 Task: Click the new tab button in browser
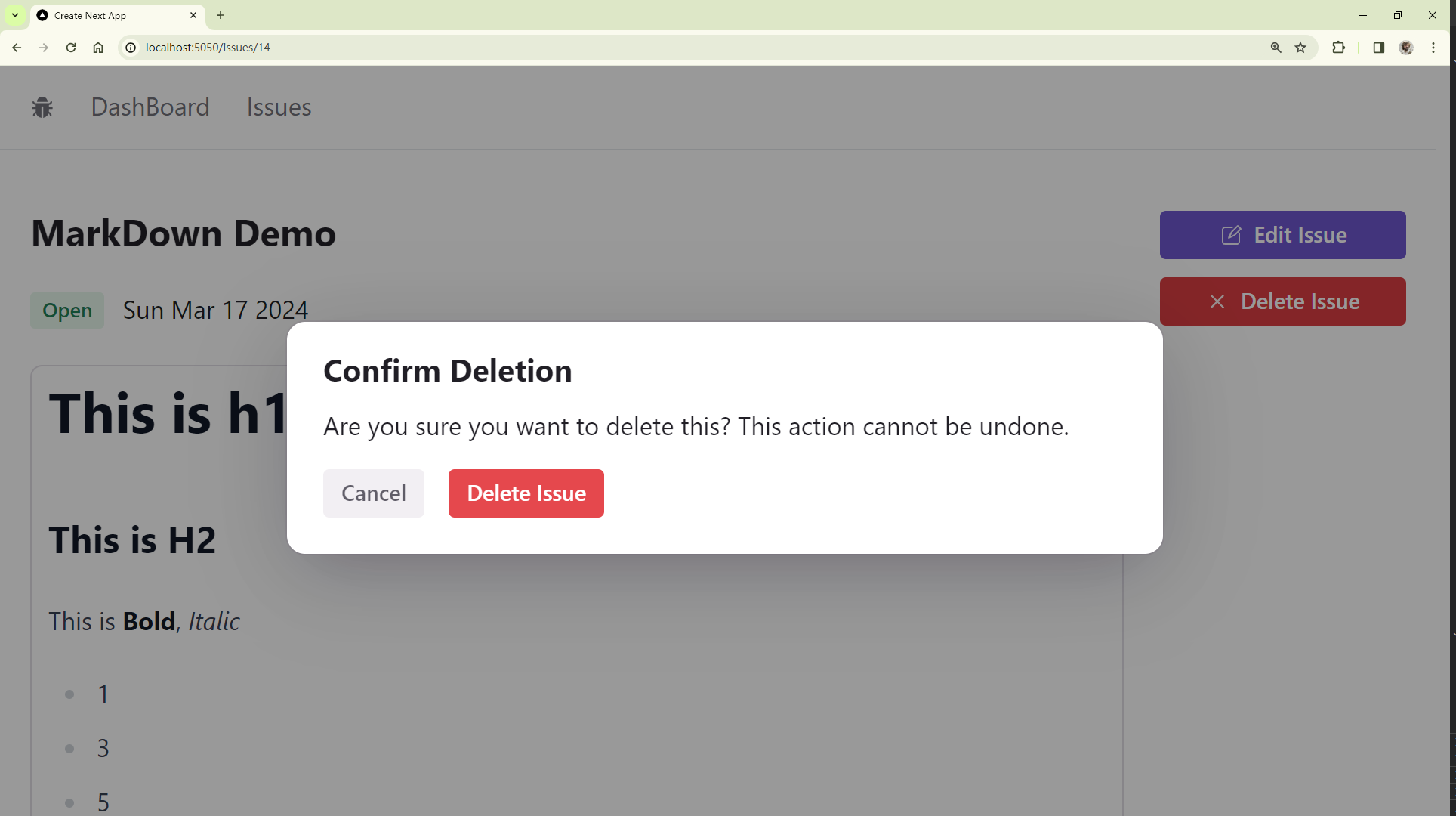pos(220,15)
